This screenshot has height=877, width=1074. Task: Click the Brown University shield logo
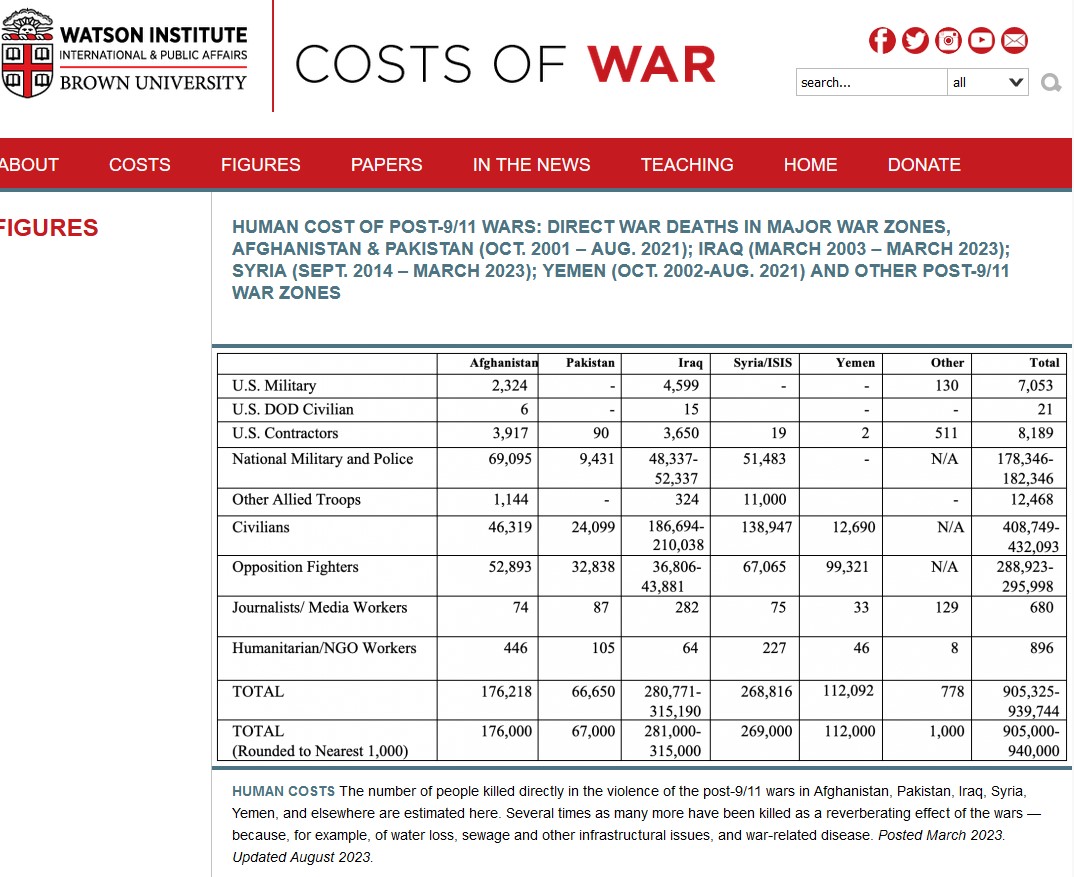click(27, 53)
